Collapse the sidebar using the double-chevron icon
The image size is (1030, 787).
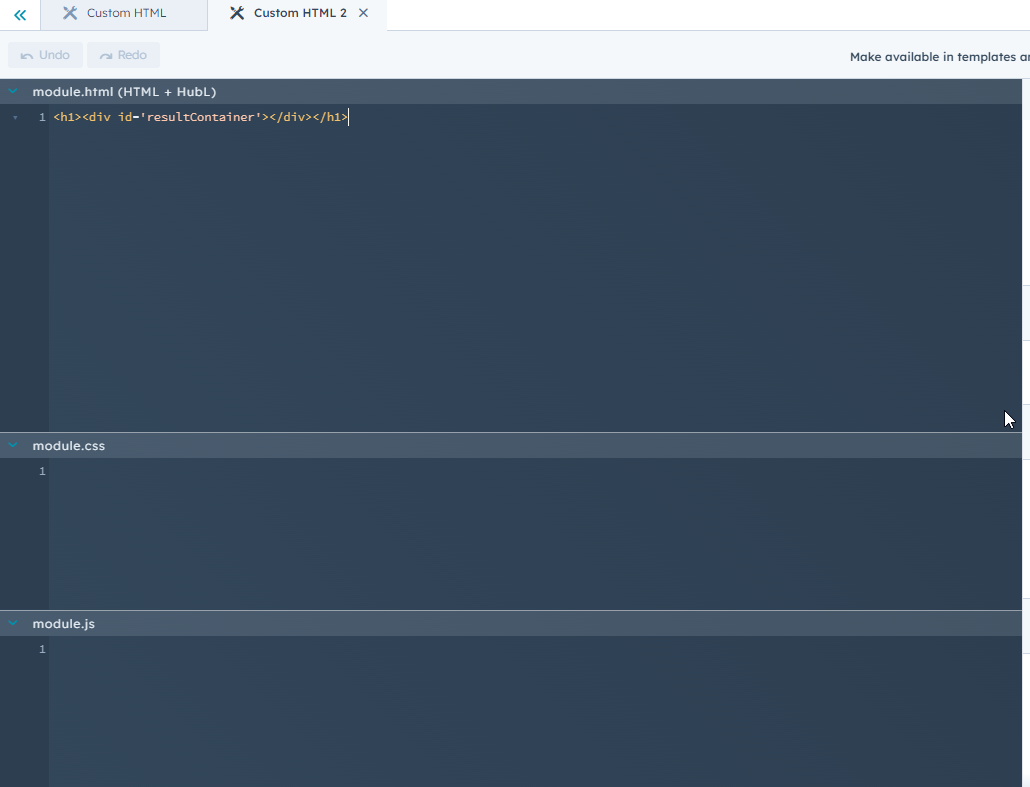point(19,15)
